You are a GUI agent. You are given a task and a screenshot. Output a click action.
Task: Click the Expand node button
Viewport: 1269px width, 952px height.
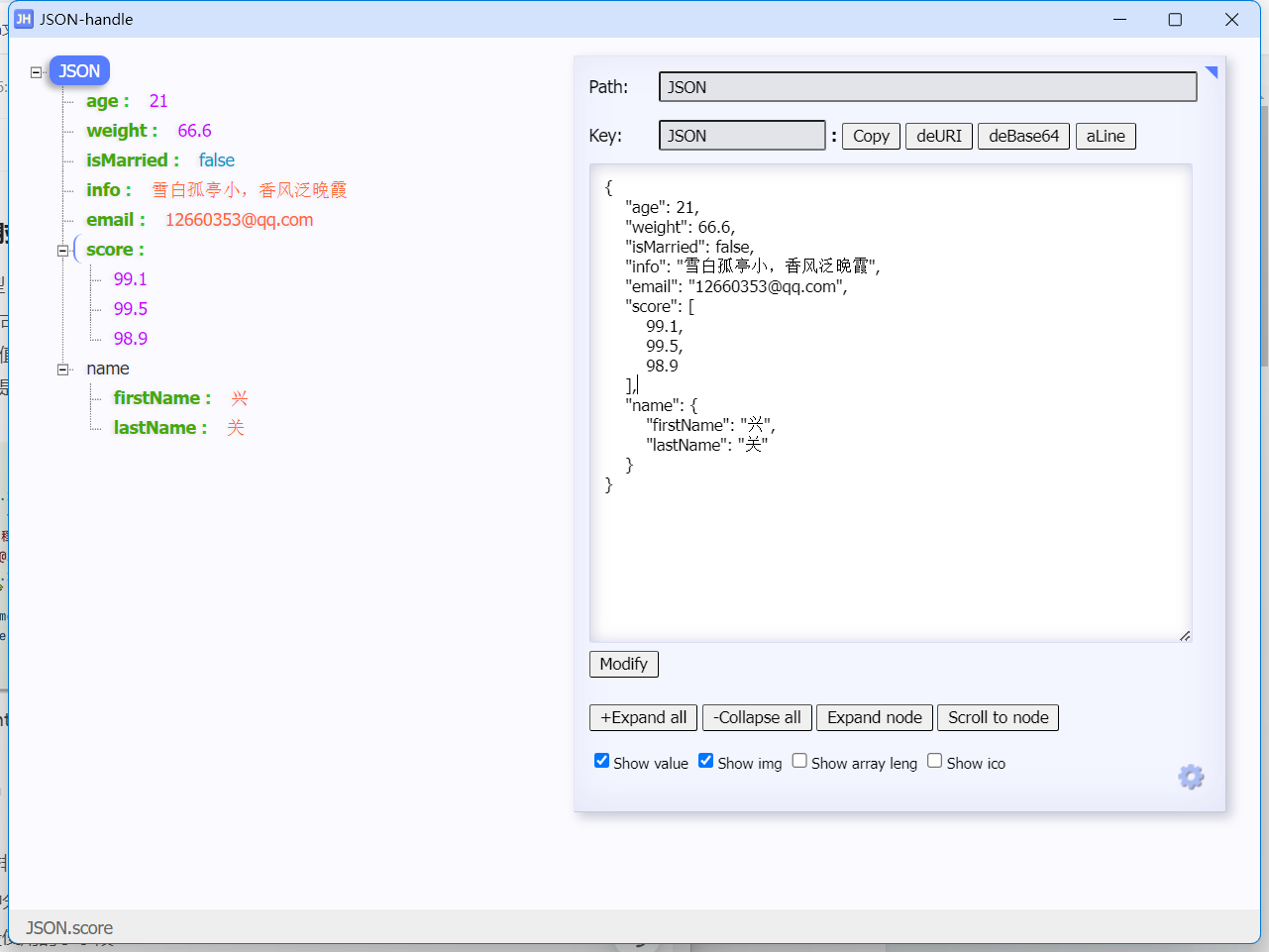875,717
